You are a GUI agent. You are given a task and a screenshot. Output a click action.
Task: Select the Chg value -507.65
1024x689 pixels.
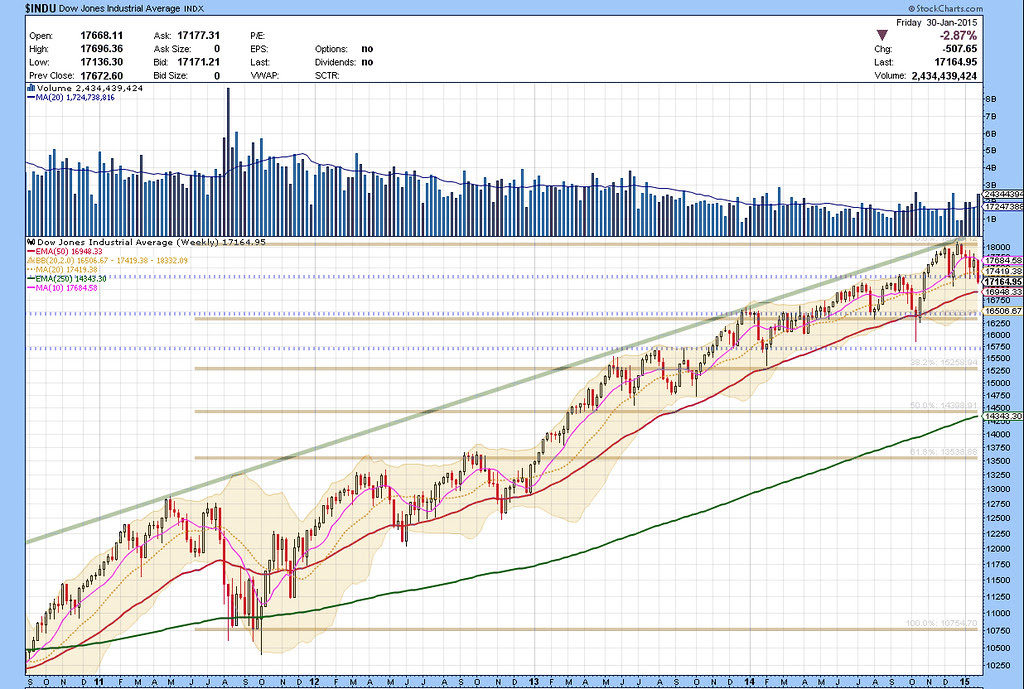click(x=959, y=49)
